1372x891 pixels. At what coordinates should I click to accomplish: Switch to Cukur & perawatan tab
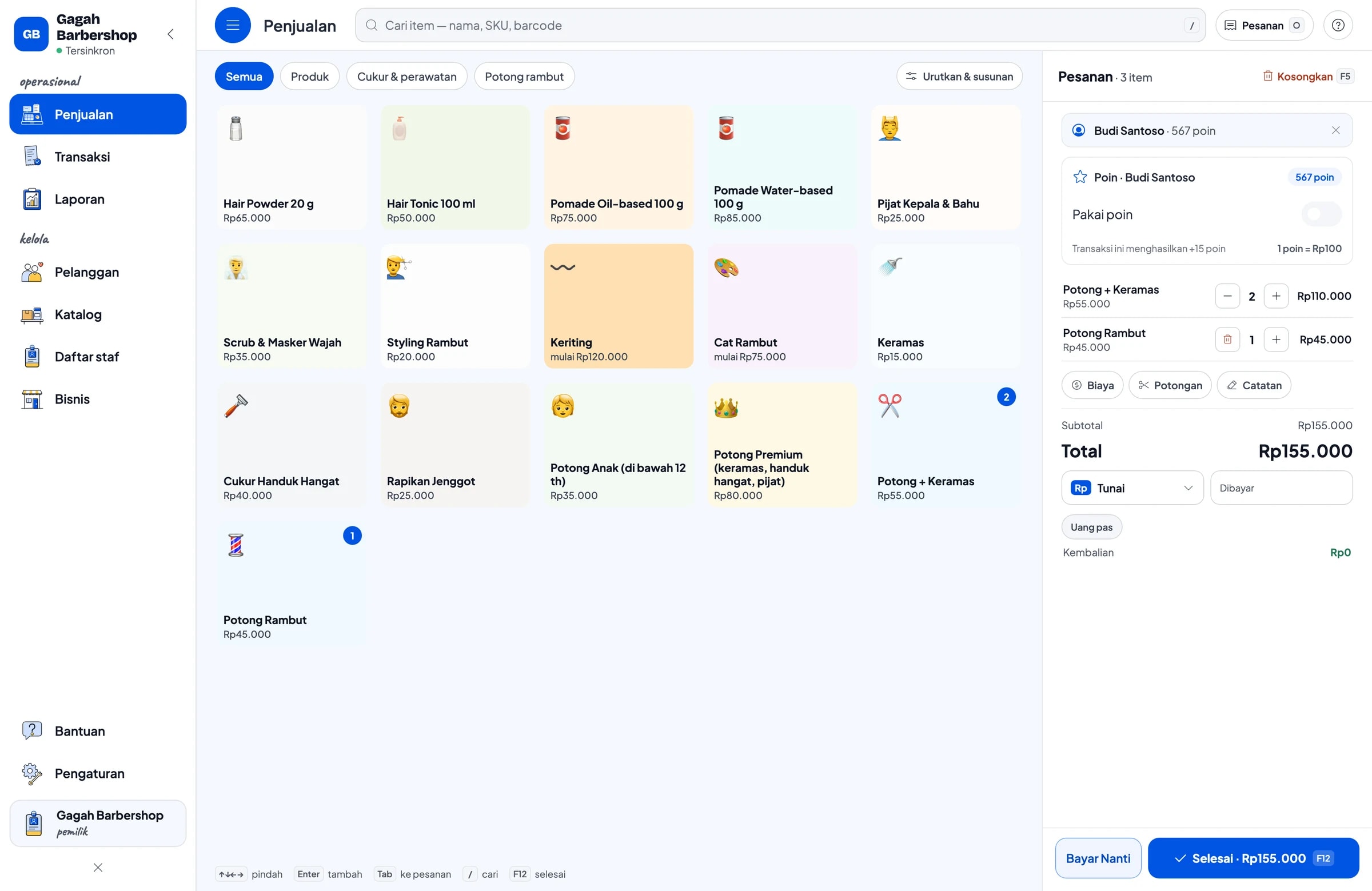coord(406,76)
